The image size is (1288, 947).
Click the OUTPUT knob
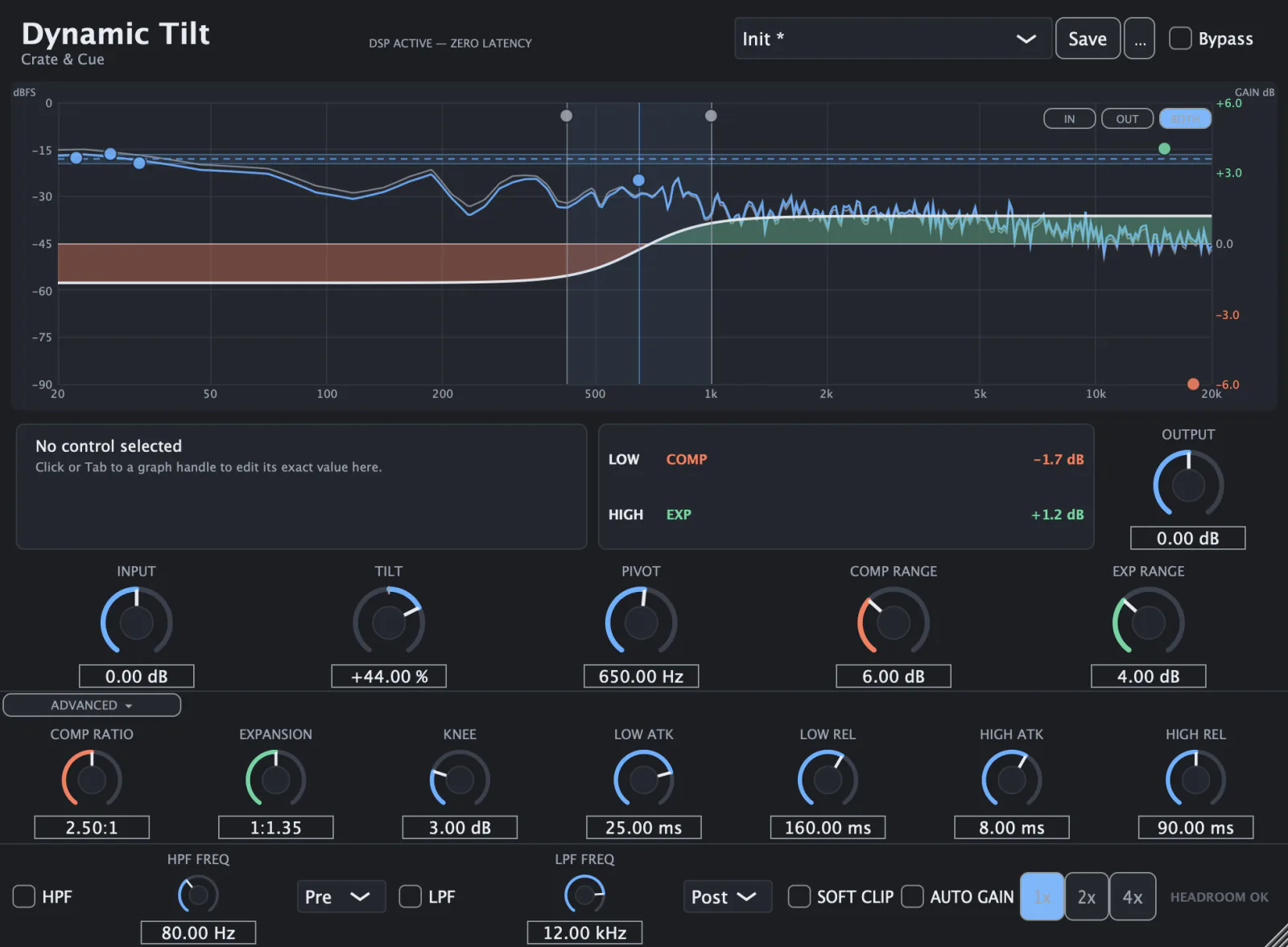pos(1188,485)
